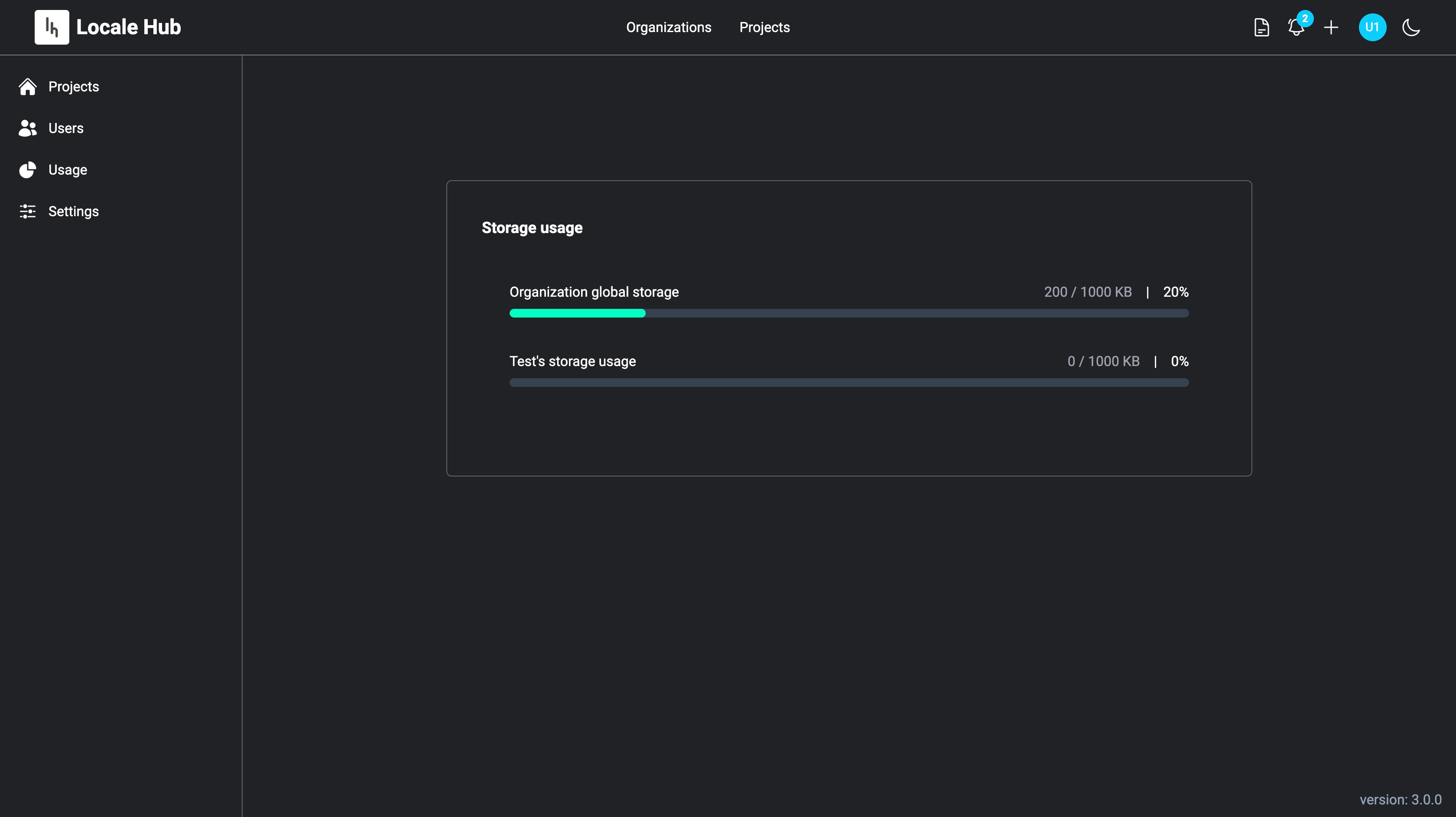Click the version: 3.0.0 text
The image size is (1456, 817).
1401,800
